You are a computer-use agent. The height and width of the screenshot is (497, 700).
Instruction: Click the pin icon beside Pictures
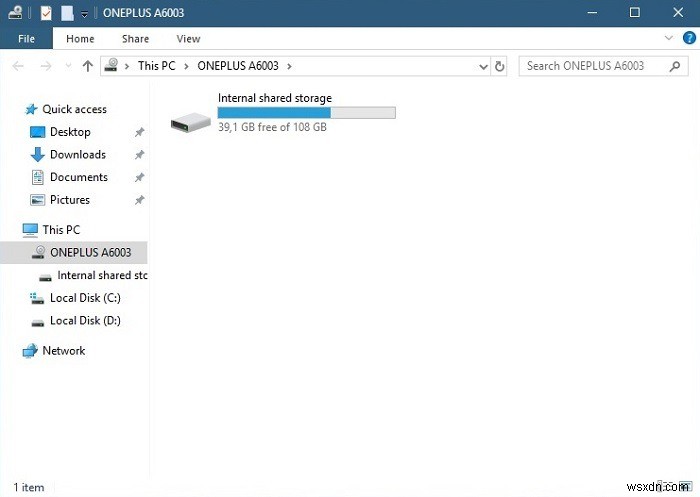pos(140,200)
